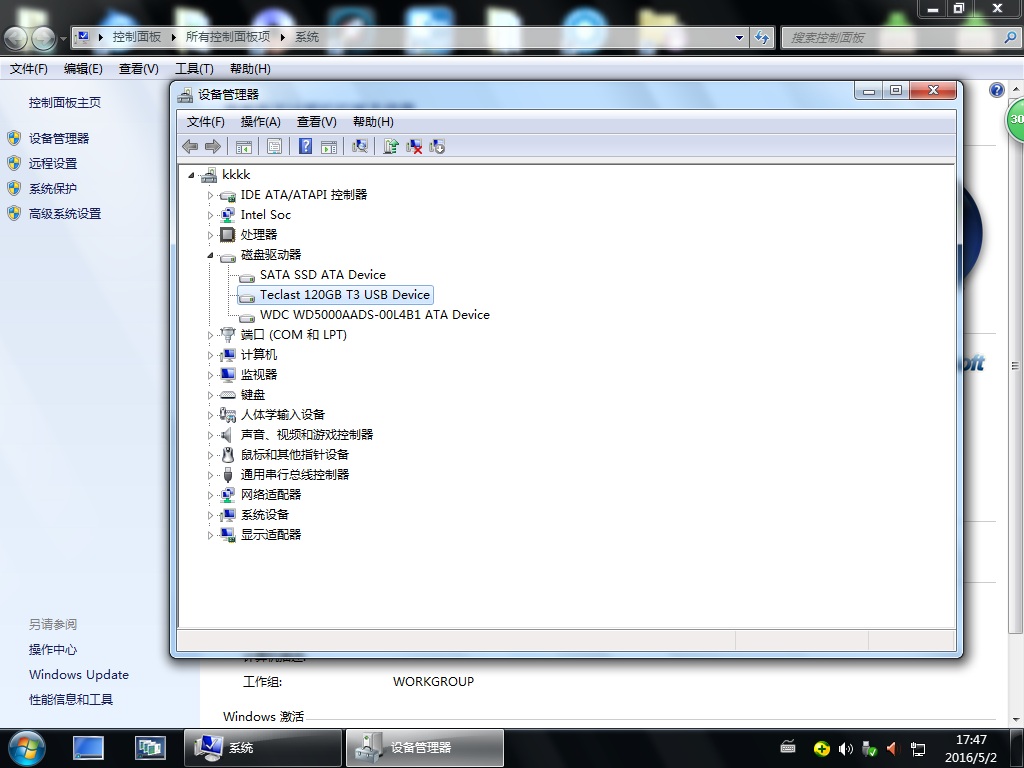Expand the 计算机 node
The height and width of the screenshot is (768, 1024).
(210, 355)
